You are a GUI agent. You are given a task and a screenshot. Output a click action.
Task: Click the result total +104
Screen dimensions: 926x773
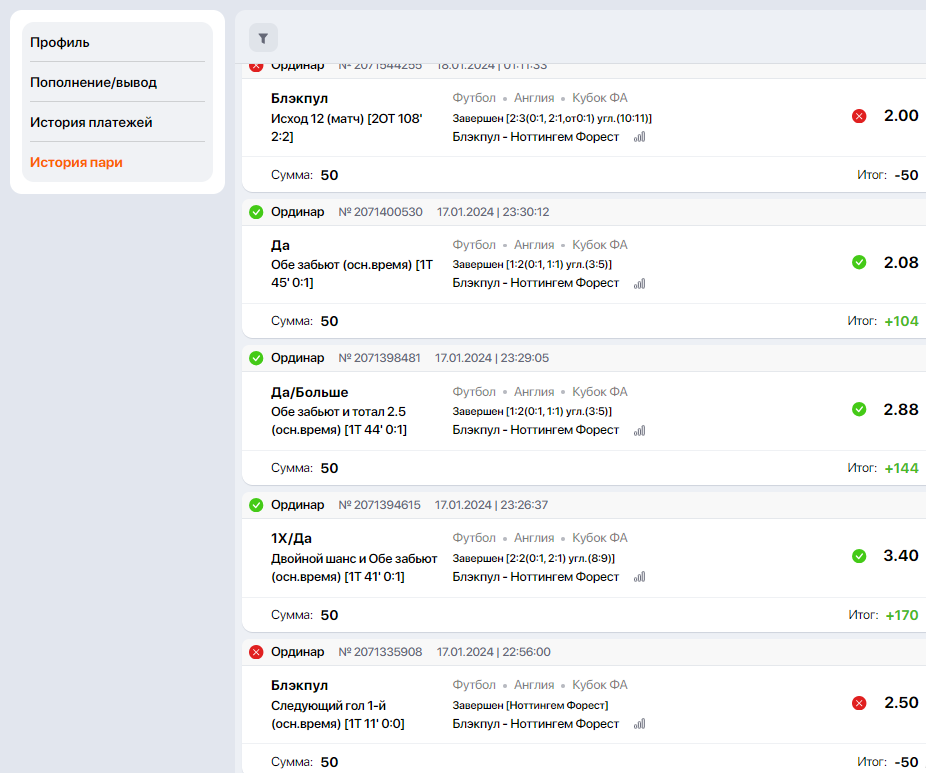pos(901,321)
